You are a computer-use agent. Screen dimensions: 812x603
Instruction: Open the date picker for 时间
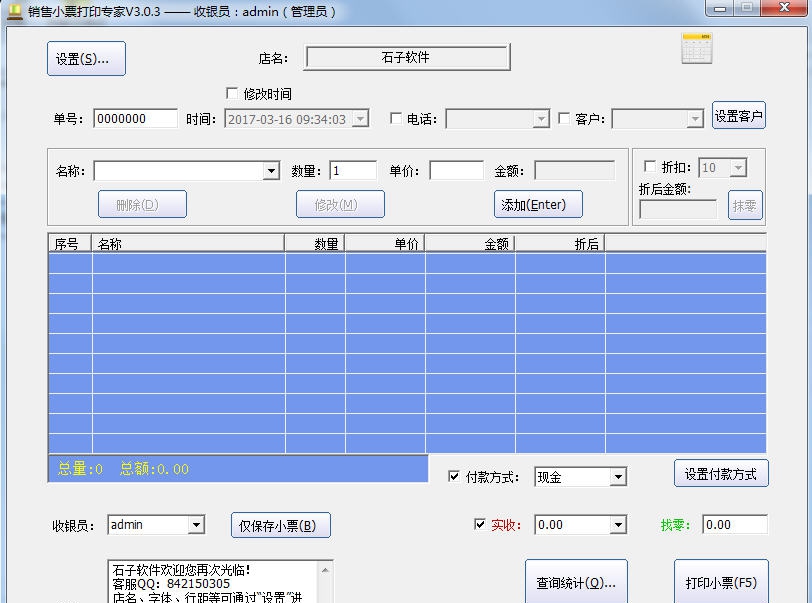click(x=358, y=117)
